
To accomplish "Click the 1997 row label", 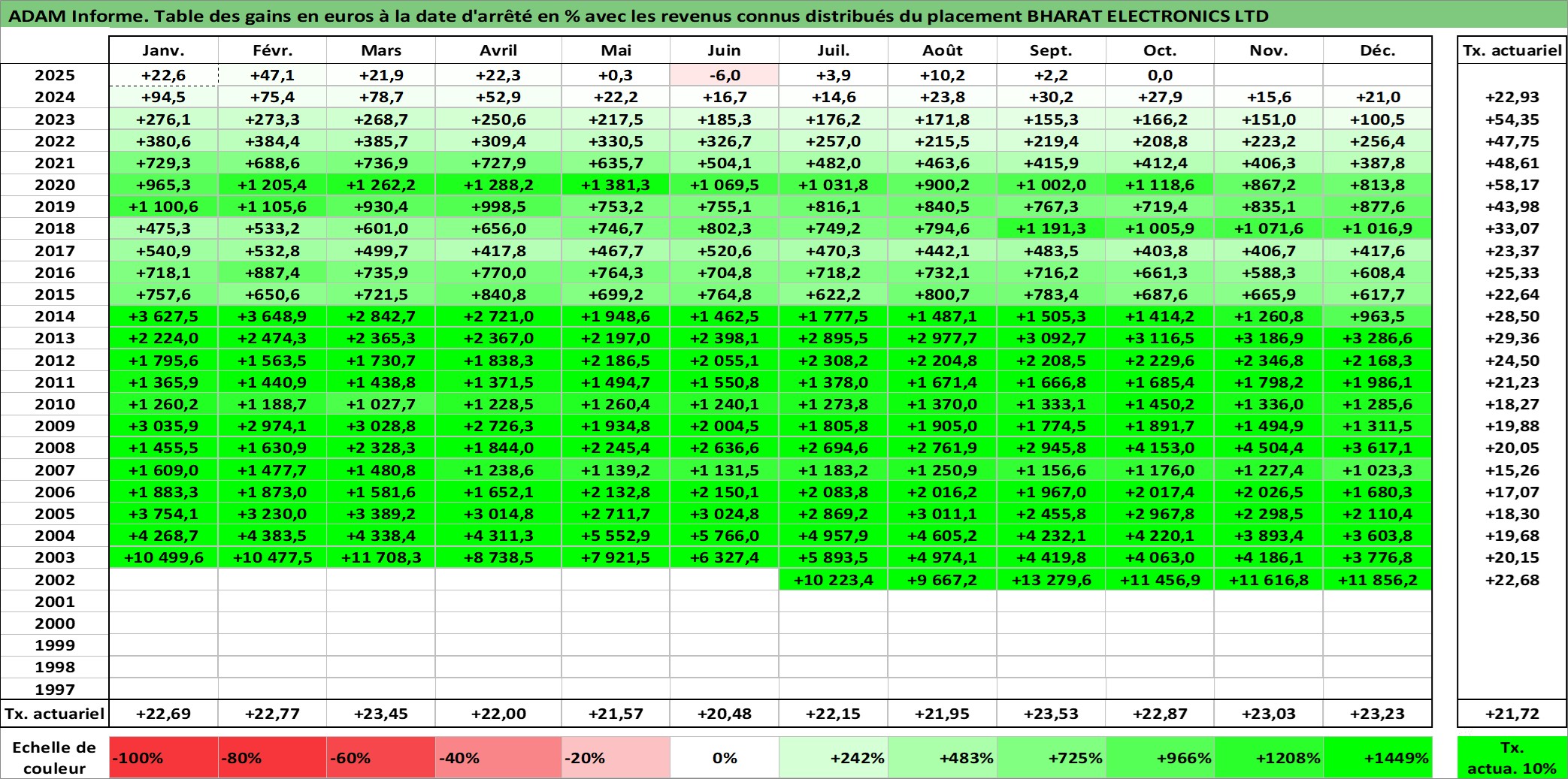I will (55, 689).
